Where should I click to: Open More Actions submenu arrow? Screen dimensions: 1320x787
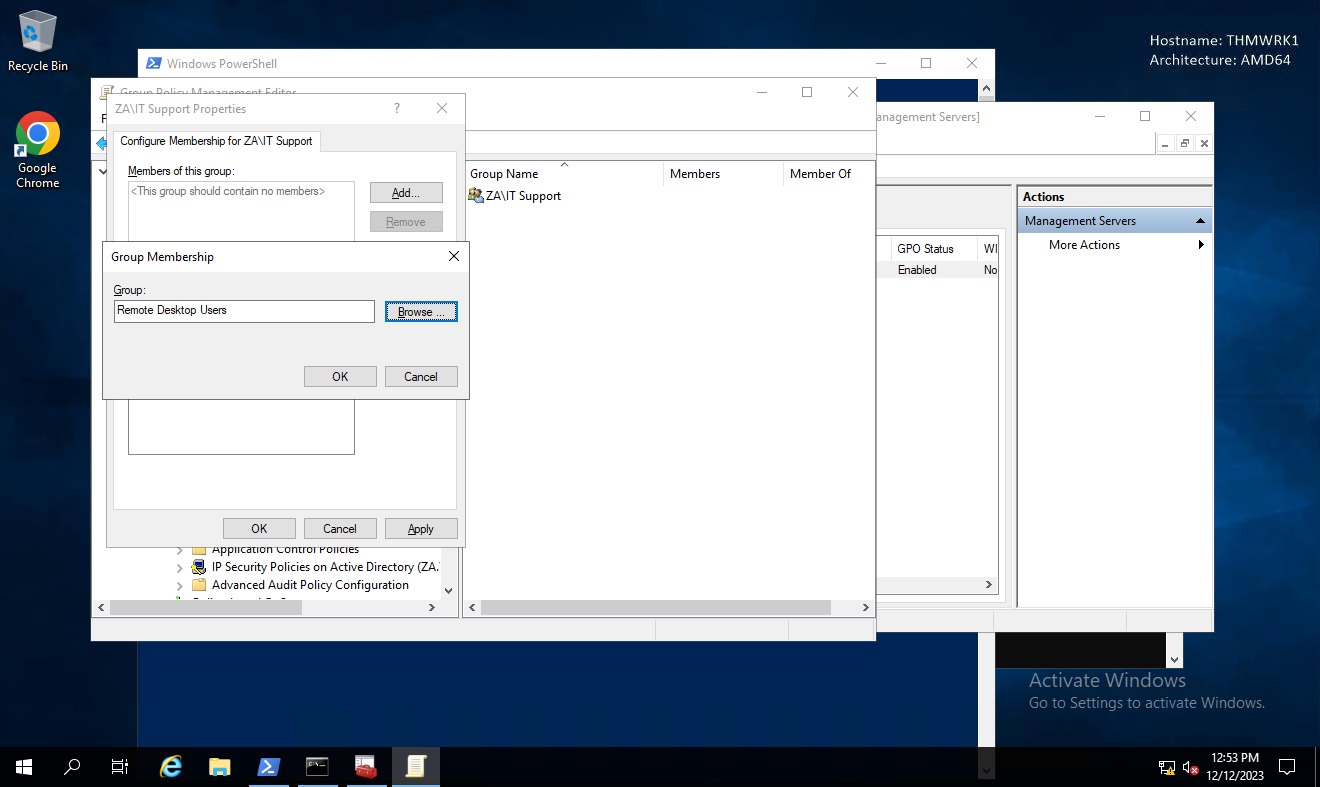point(1201,245)
